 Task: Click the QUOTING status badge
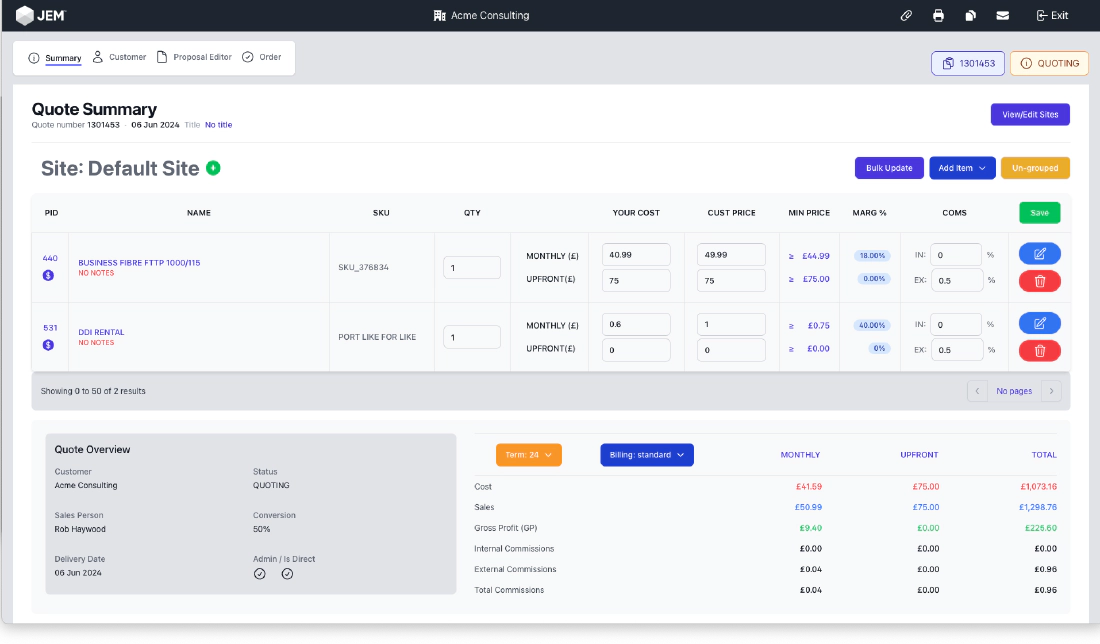tap(1049, 63)
